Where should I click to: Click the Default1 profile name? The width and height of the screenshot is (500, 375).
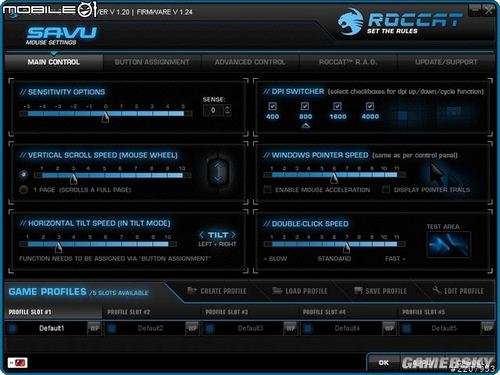pyautogui.click(x=52, y=328)
